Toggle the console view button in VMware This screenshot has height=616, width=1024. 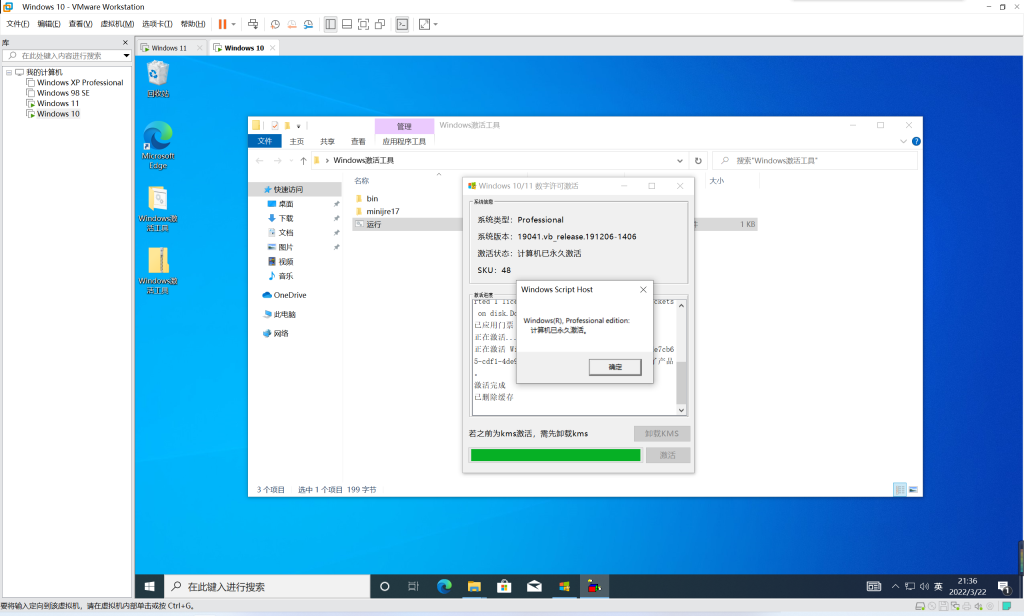click(402, 24)
